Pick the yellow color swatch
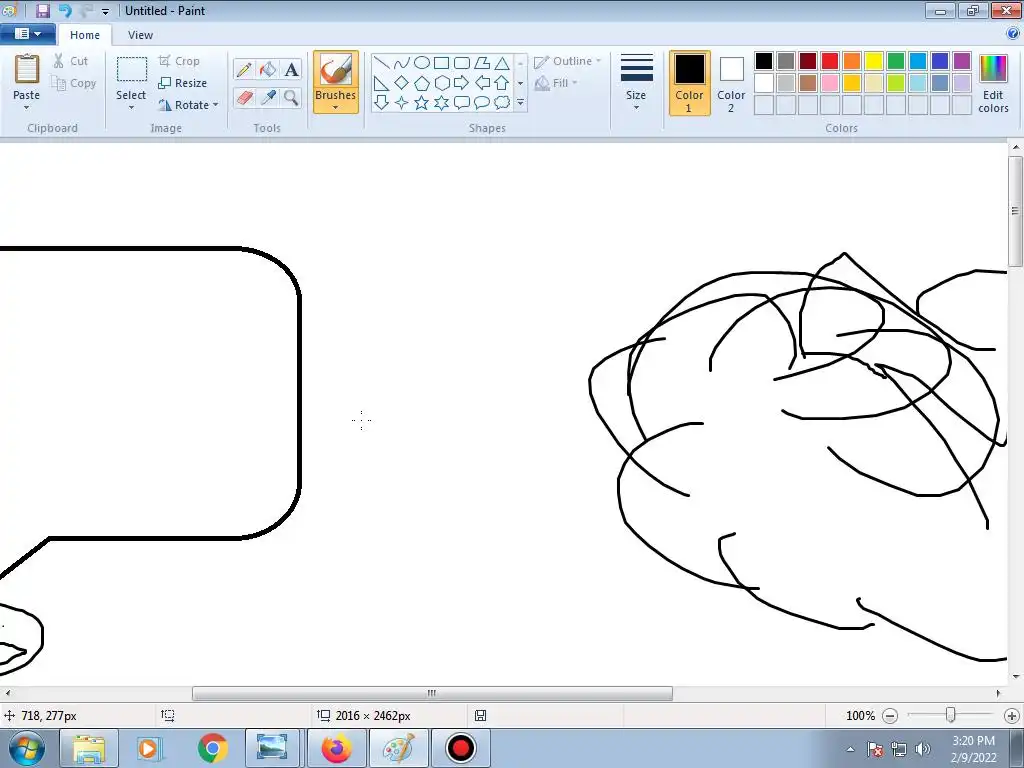 tap(874, 61)
